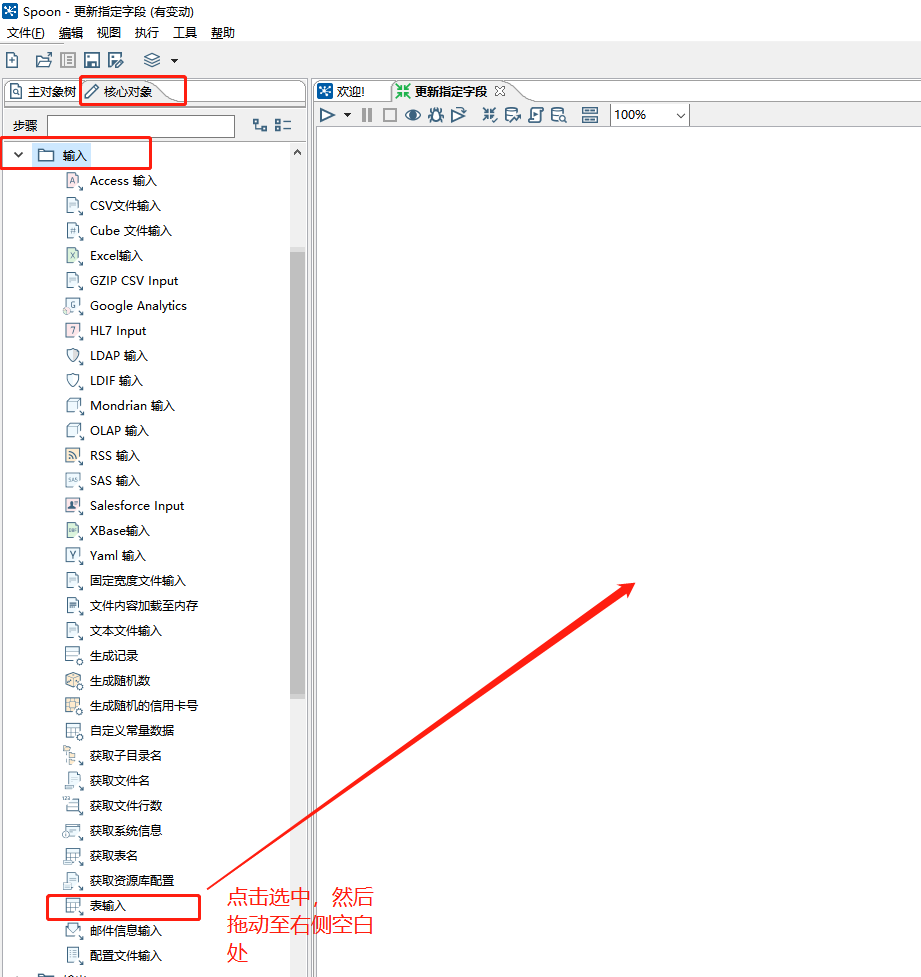The height and width of the screenshot is (977, 921).
Task: Click the explore database icon
Action: pos(559,115)
